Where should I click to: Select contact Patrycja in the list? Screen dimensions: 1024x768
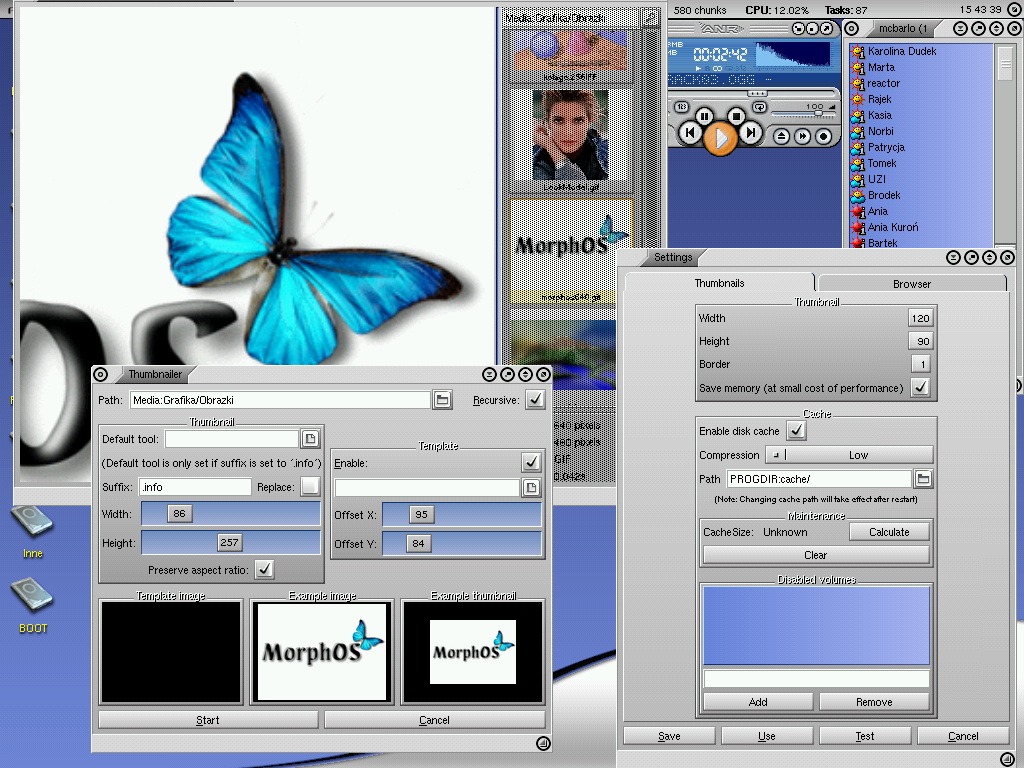point(886,147)
